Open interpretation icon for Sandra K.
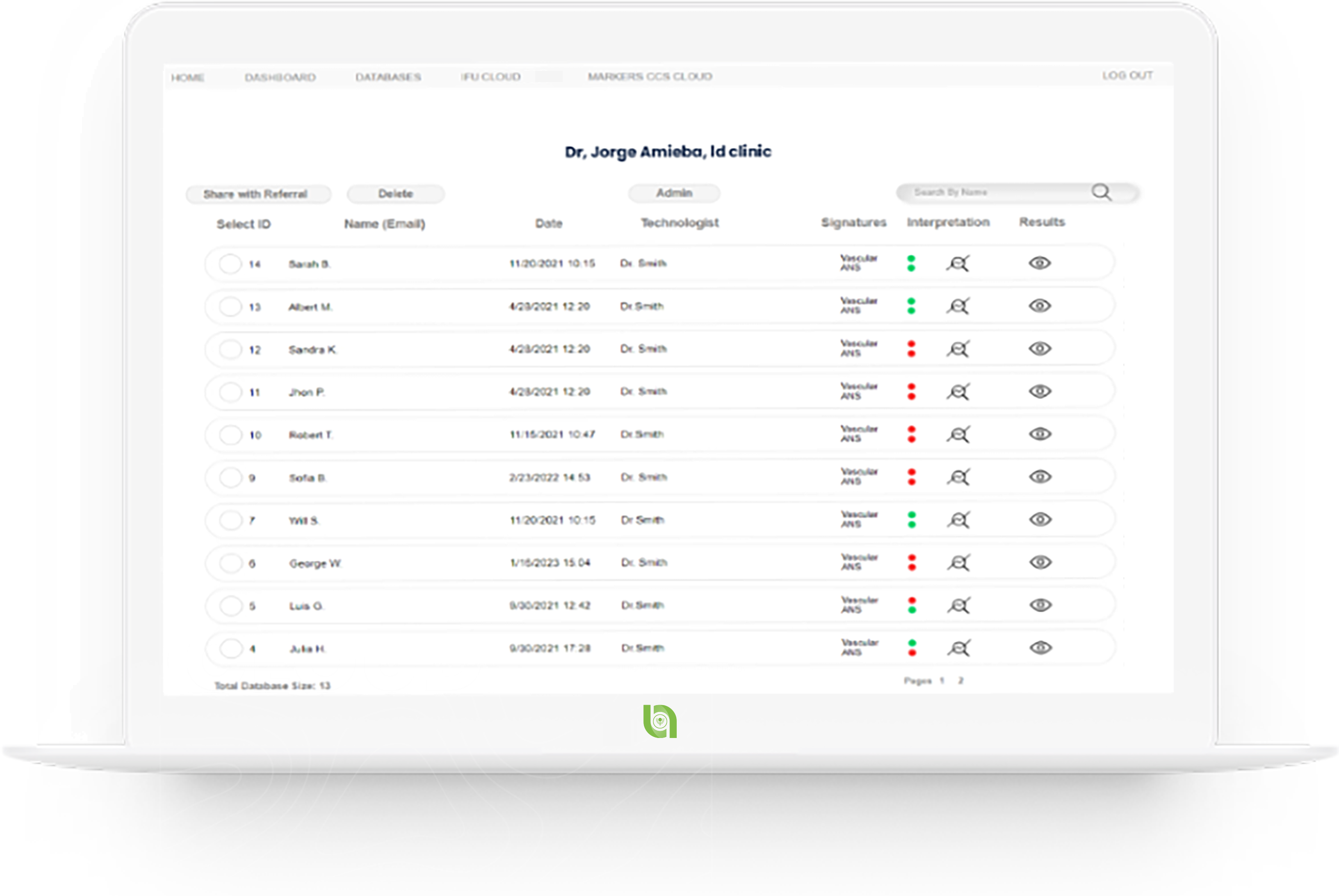 958,349
